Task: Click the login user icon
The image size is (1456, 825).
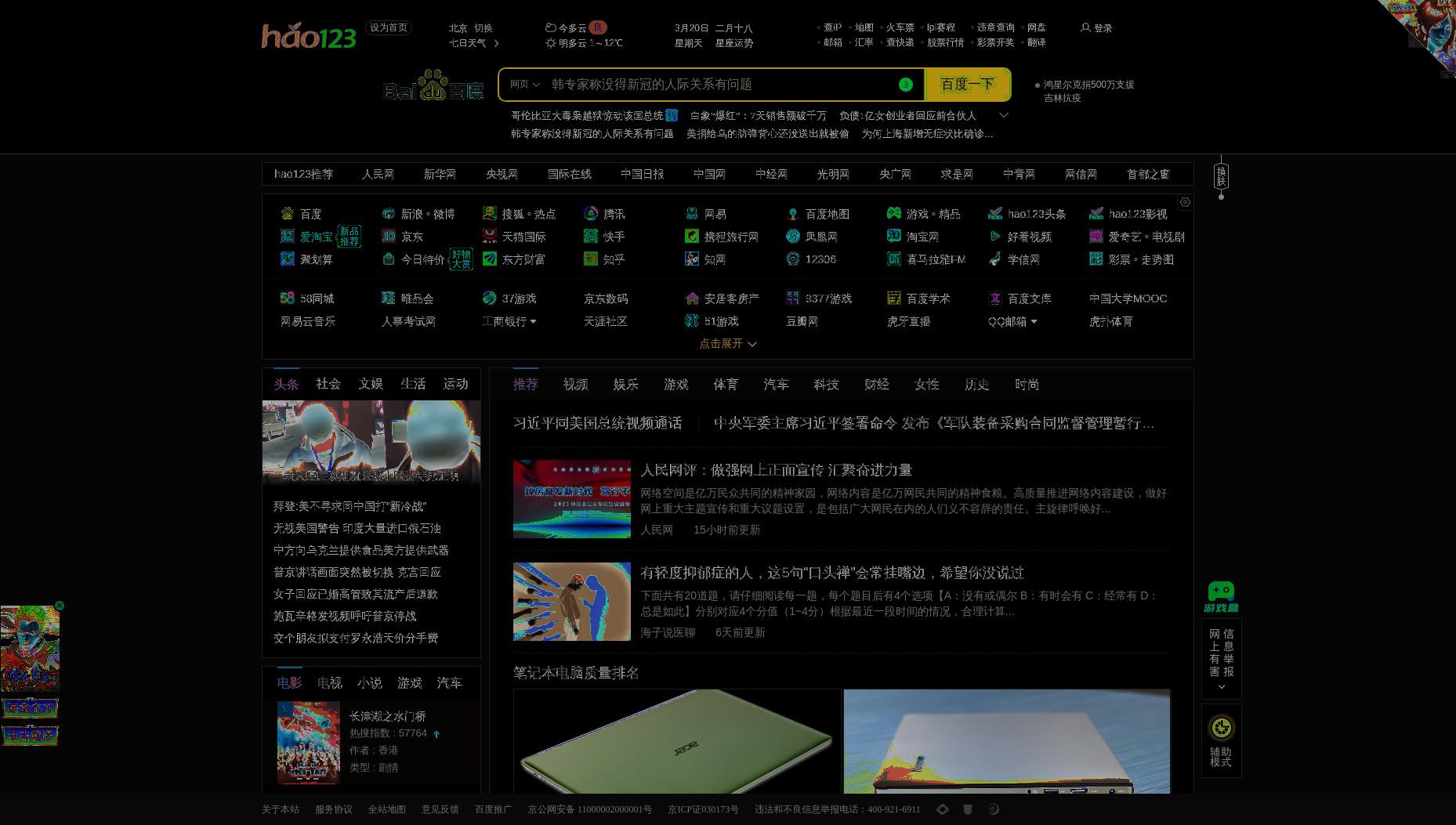Action: 1085,27
